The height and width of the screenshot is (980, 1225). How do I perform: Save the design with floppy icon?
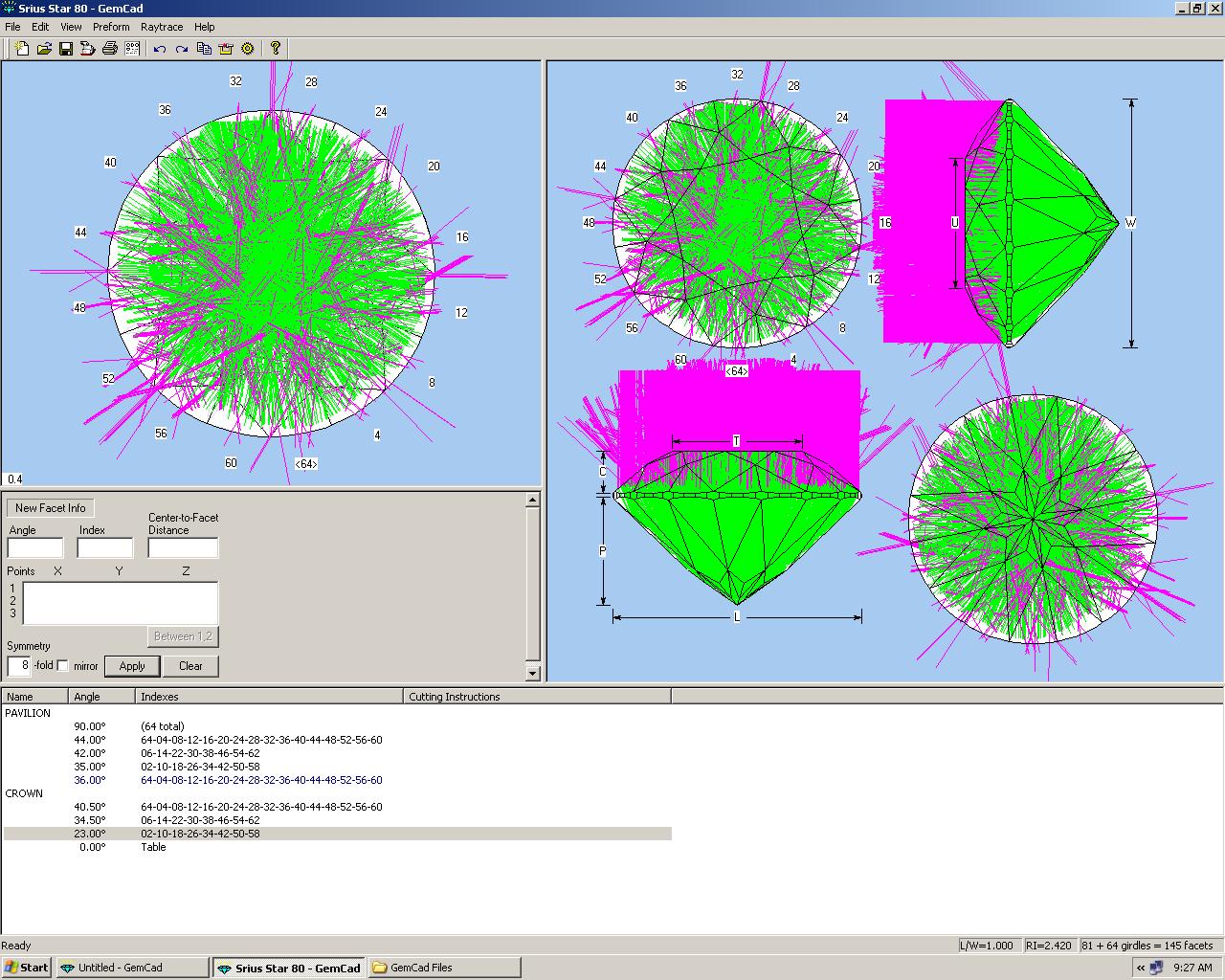point(66,48)
